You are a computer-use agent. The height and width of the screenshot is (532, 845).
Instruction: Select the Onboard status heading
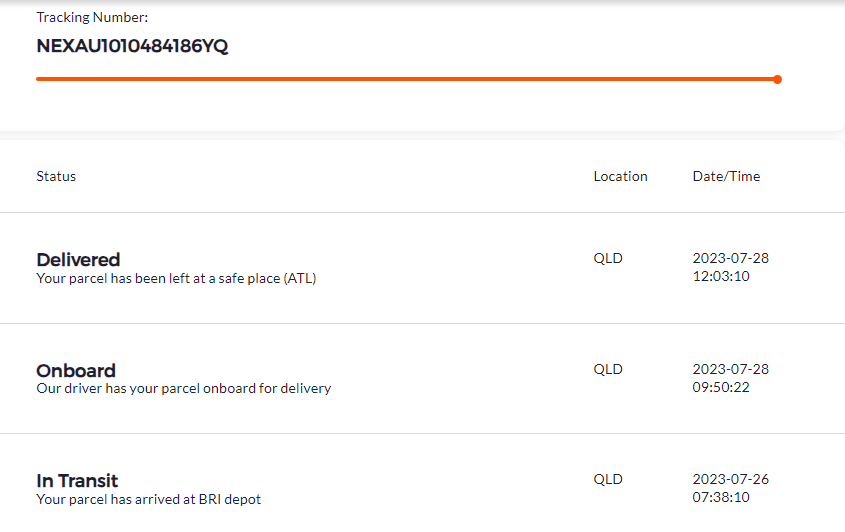click(76, 370)
